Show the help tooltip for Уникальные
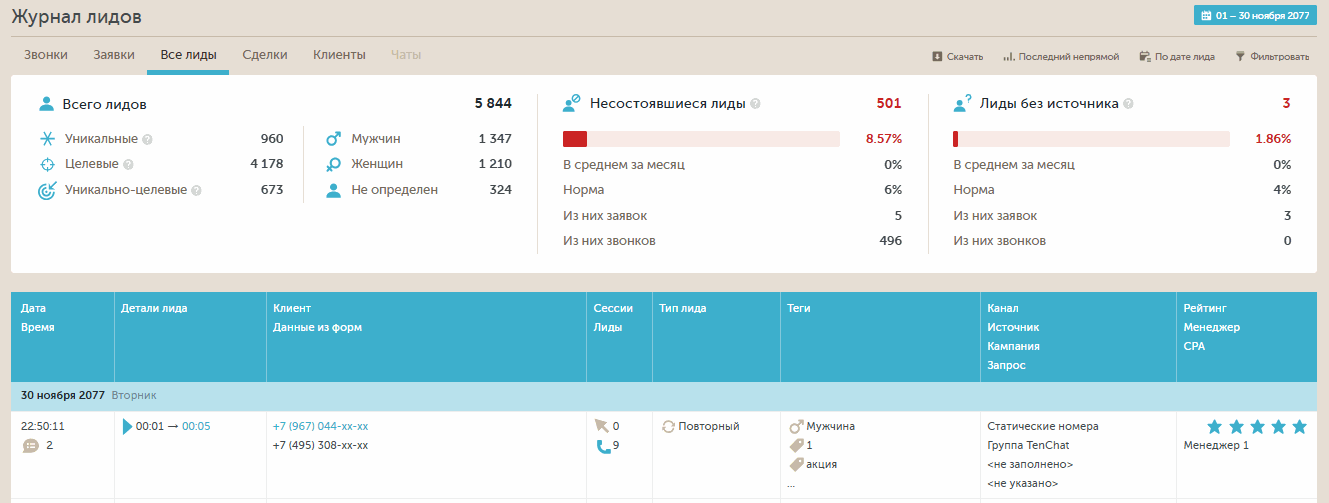 click(147, 140)
